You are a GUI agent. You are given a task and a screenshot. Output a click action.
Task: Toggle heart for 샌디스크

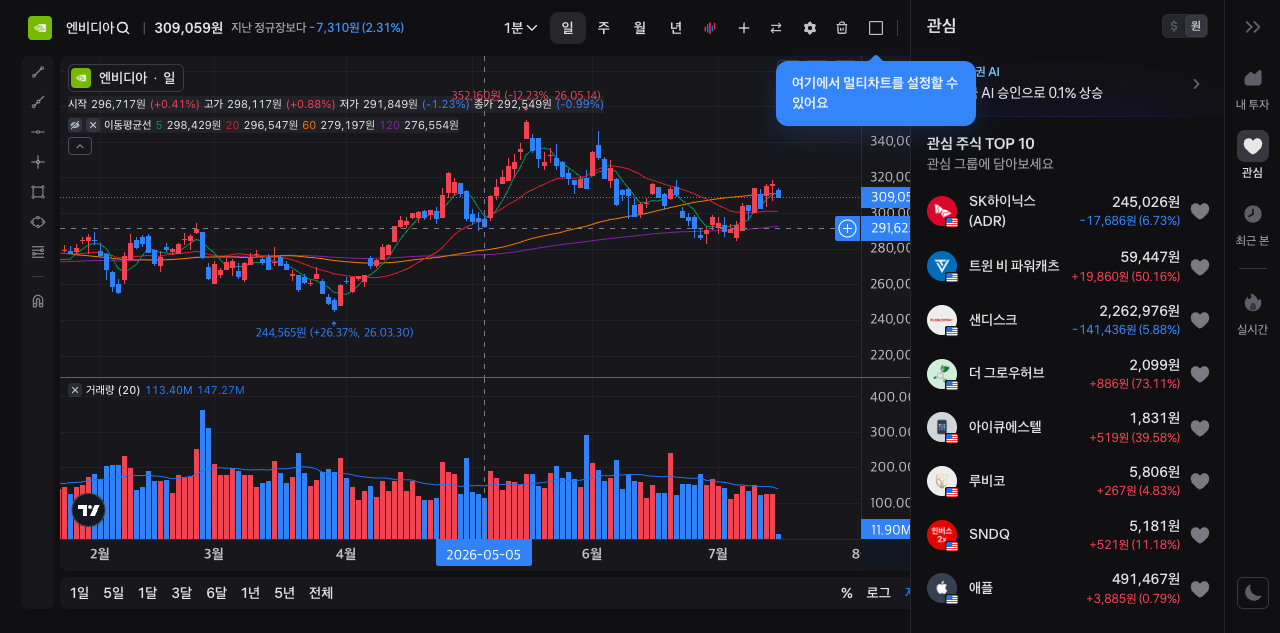point(1200,320)
